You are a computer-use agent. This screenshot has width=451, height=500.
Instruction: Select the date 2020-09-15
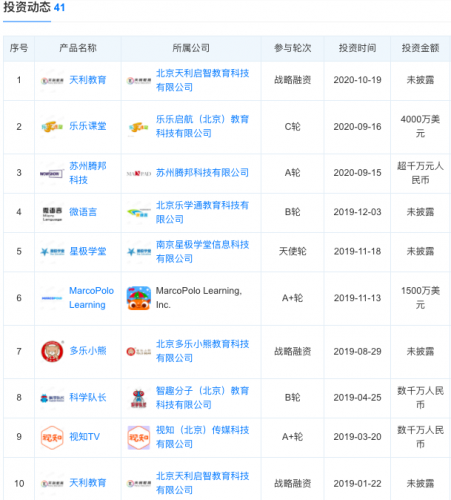click(357, 173)
